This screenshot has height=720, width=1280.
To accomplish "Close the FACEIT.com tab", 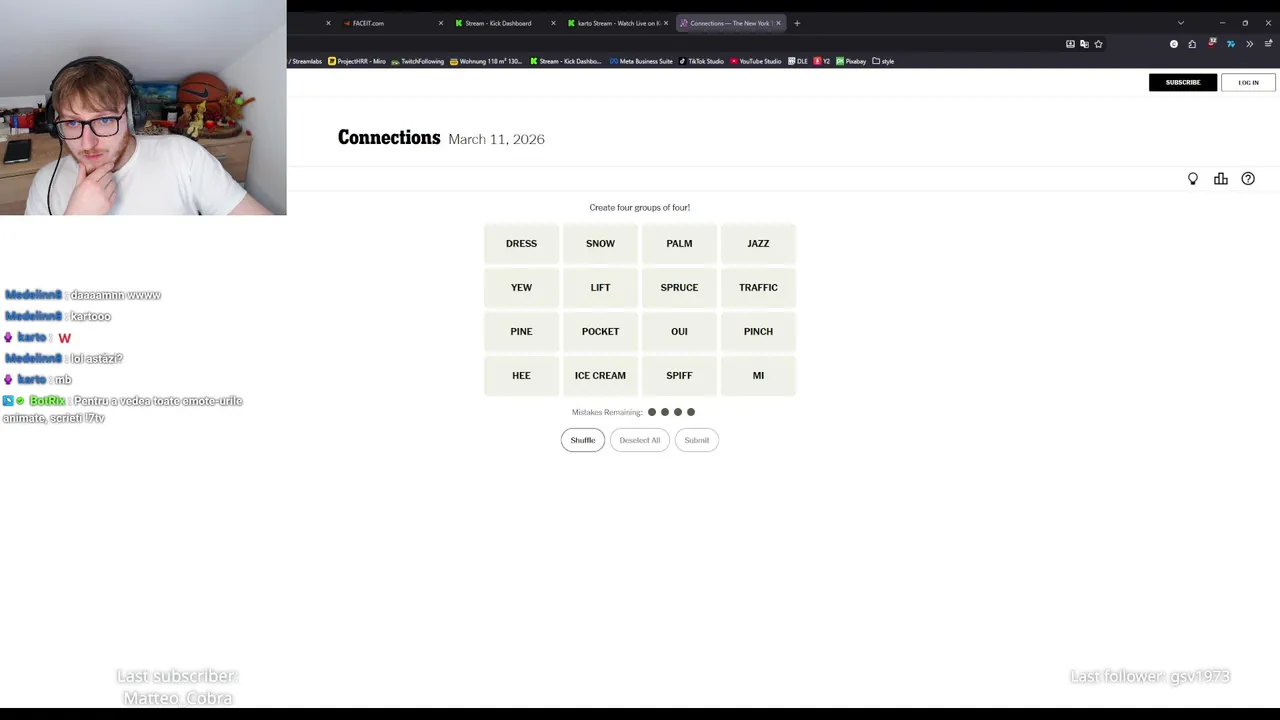I will [440, 23].
